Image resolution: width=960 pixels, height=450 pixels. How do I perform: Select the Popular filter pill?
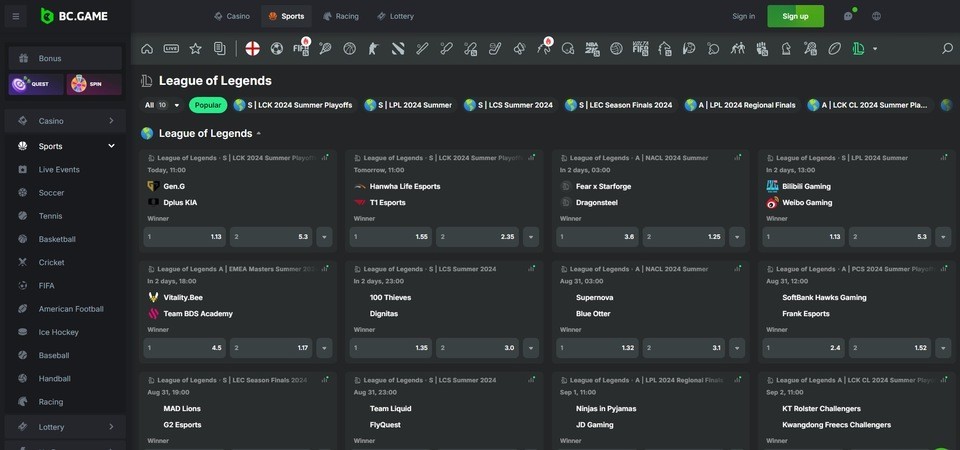[x=208, y=105]
